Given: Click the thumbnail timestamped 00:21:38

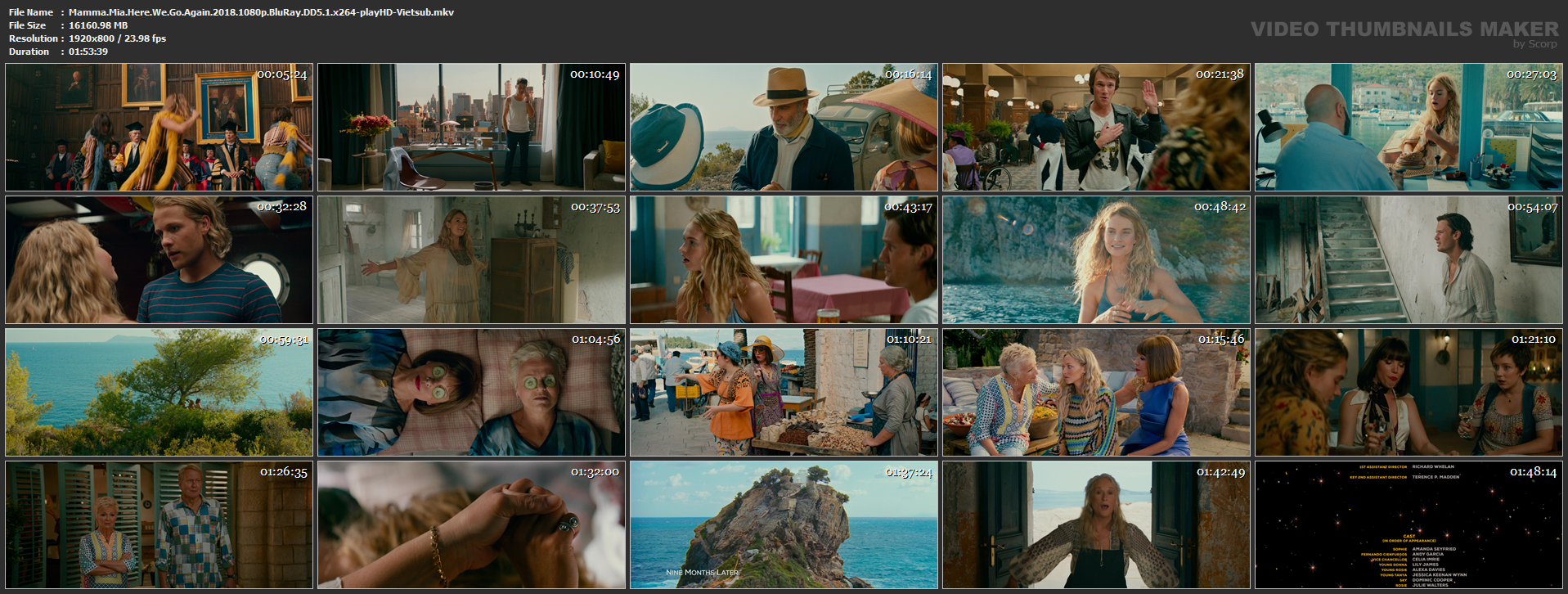Looking at the screenshot, I should (1096, 128).
